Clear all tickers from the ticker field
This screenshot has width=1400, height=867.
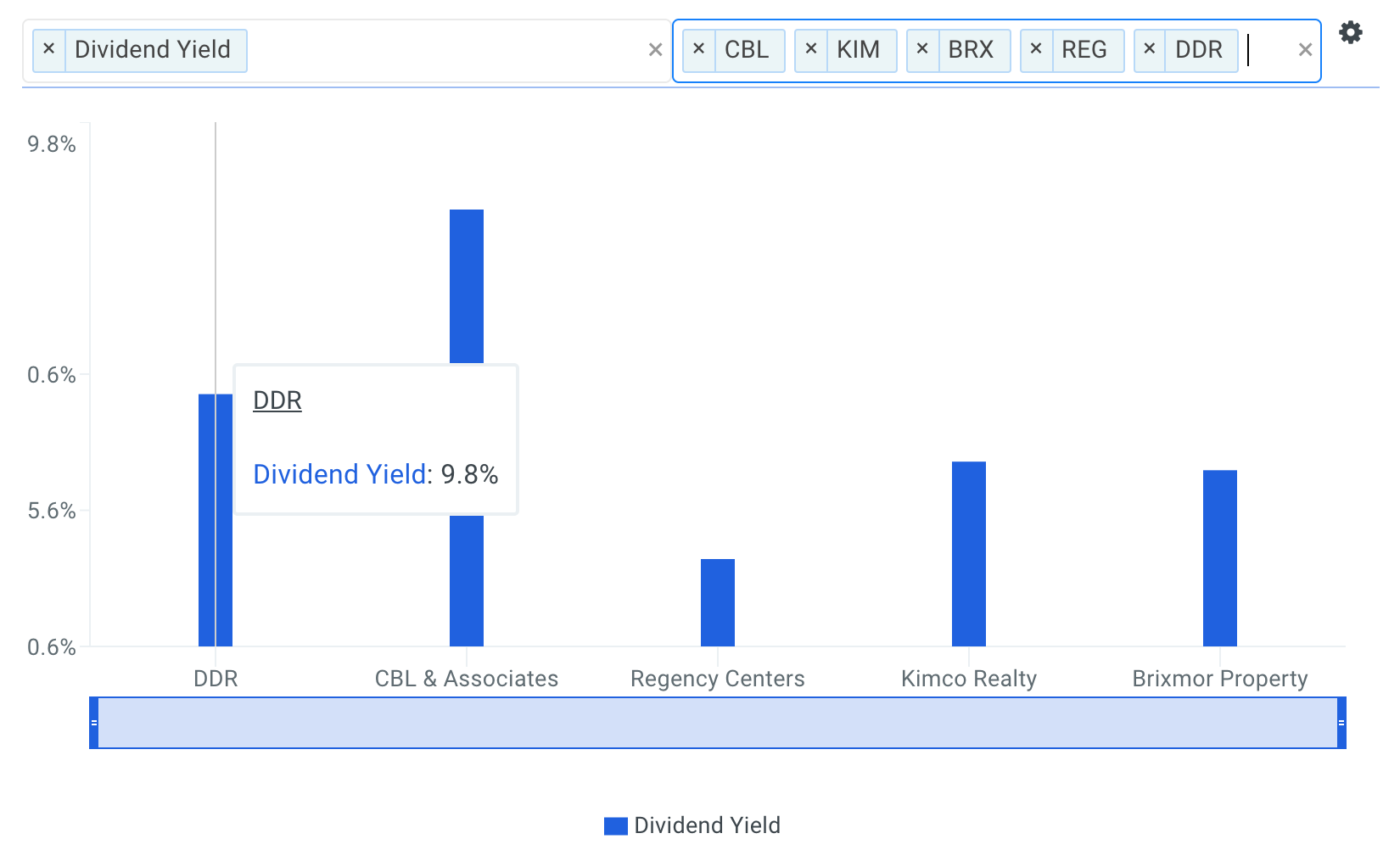pos(1305,50)
